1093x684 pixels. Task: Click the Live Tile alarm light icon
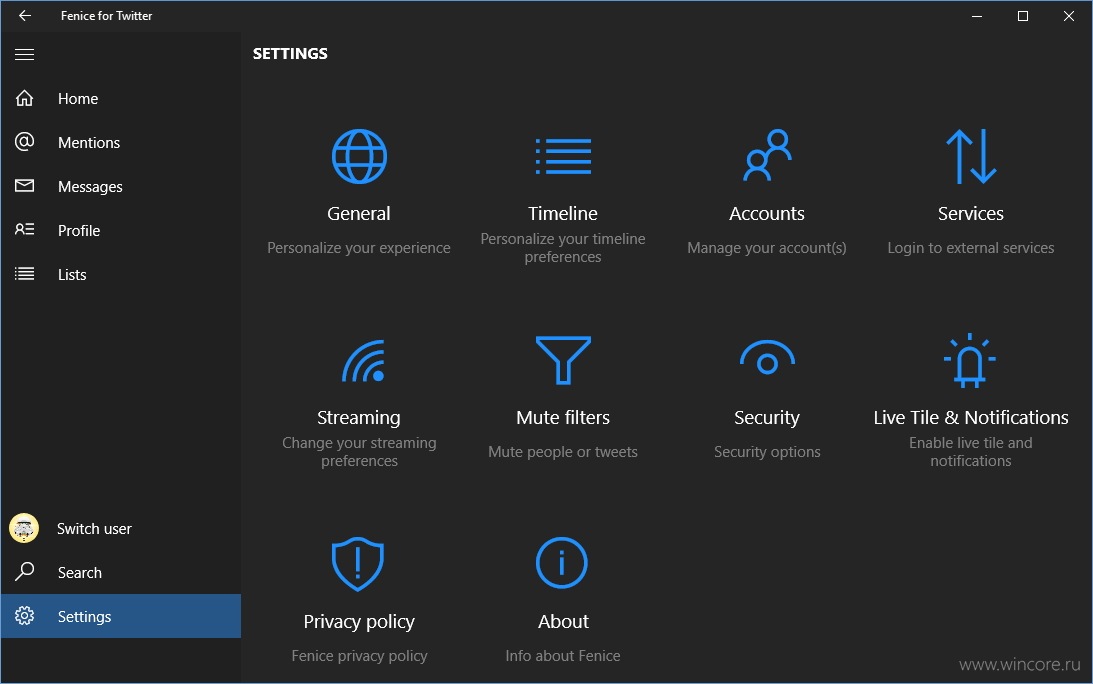tap(970, 360)
